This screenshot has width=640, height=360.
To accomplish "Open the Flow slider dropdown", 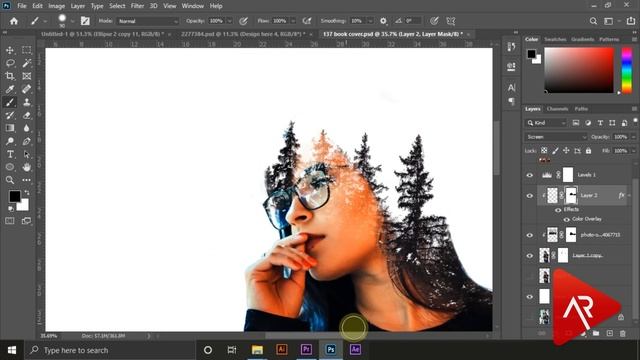I will [293, 21].
